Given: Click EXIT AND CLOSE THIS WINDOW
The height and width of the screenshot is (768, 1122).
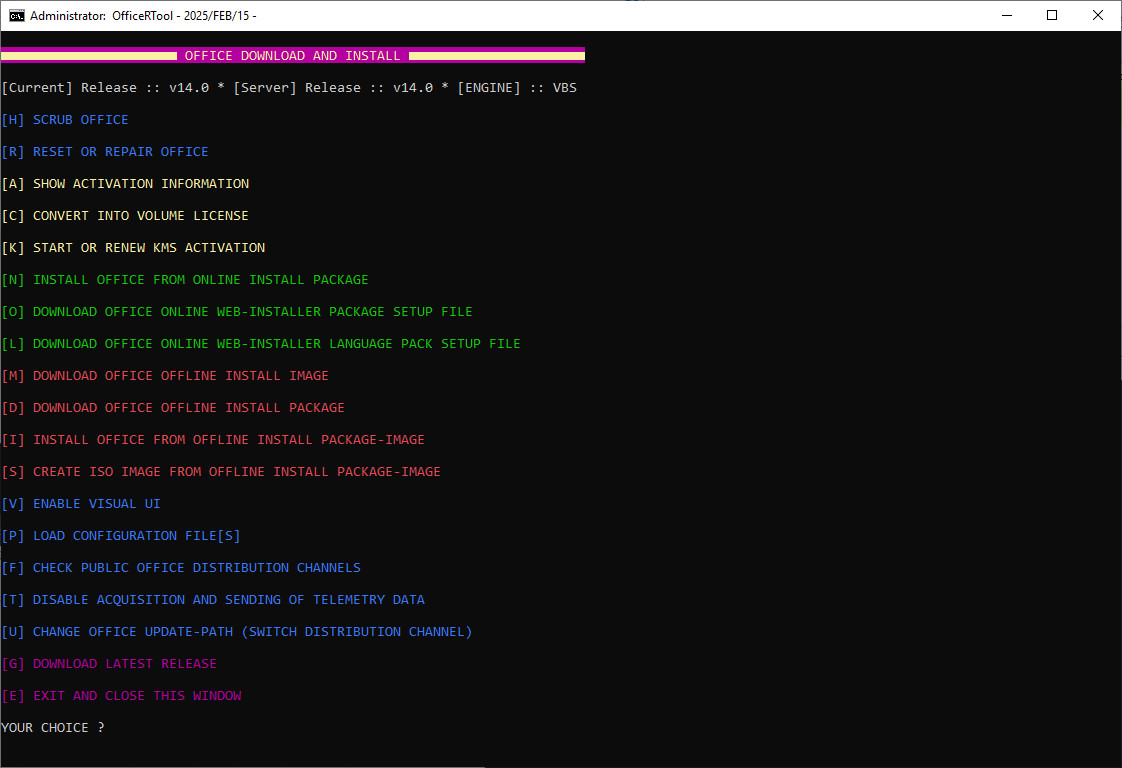Looking at the screenshot, I should [x=137, y=696].
